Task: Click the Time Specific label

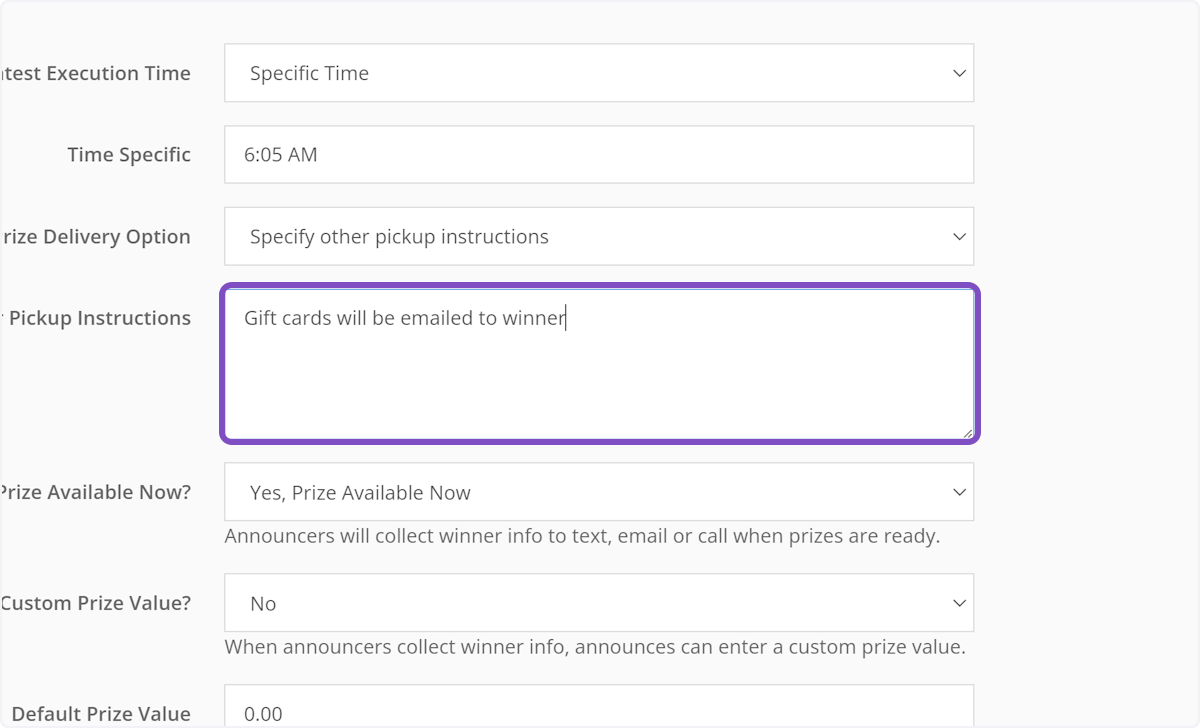Action: tap(128, 154)
